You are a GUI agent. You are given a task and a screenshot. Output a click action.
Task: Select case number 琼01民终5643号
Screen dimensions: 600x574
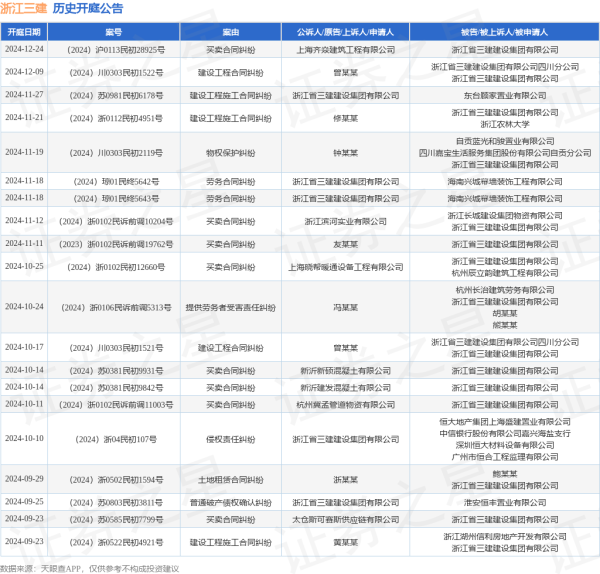pyautogui.click(x=116, y=199)
